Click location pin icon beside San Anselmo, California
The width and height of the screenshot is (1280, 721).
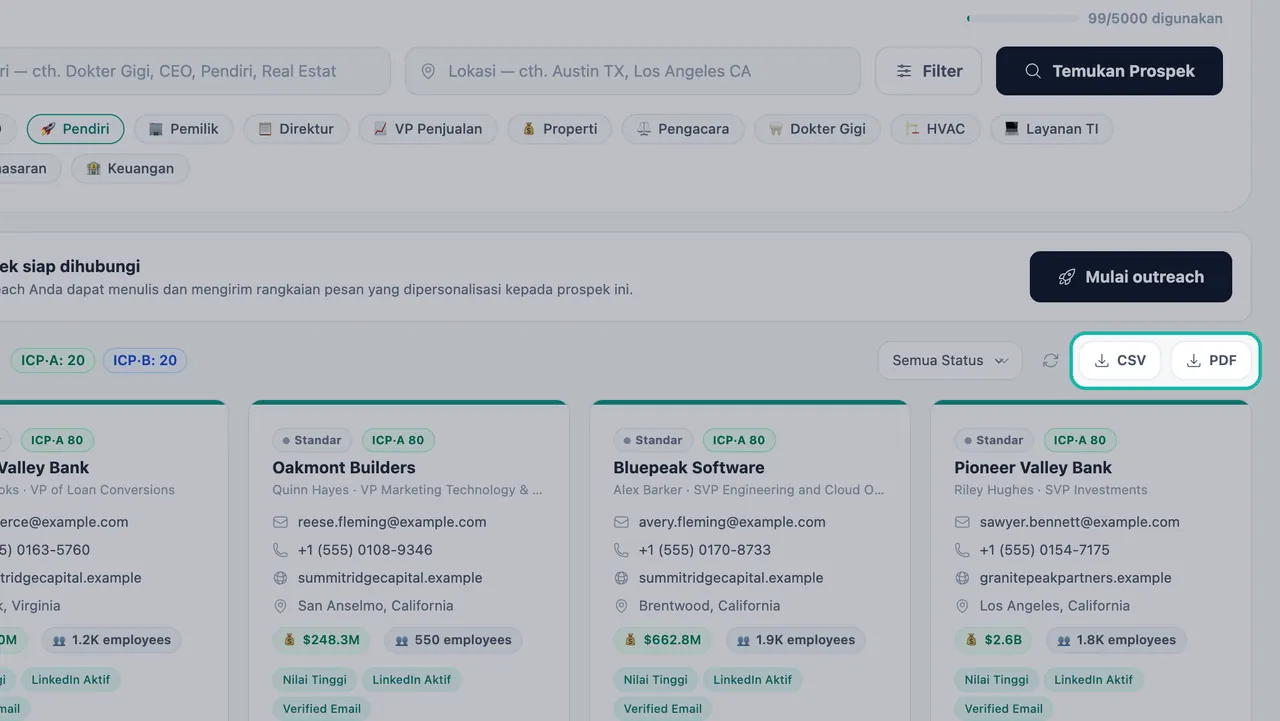pyautogui.click(x=280, y=606)
